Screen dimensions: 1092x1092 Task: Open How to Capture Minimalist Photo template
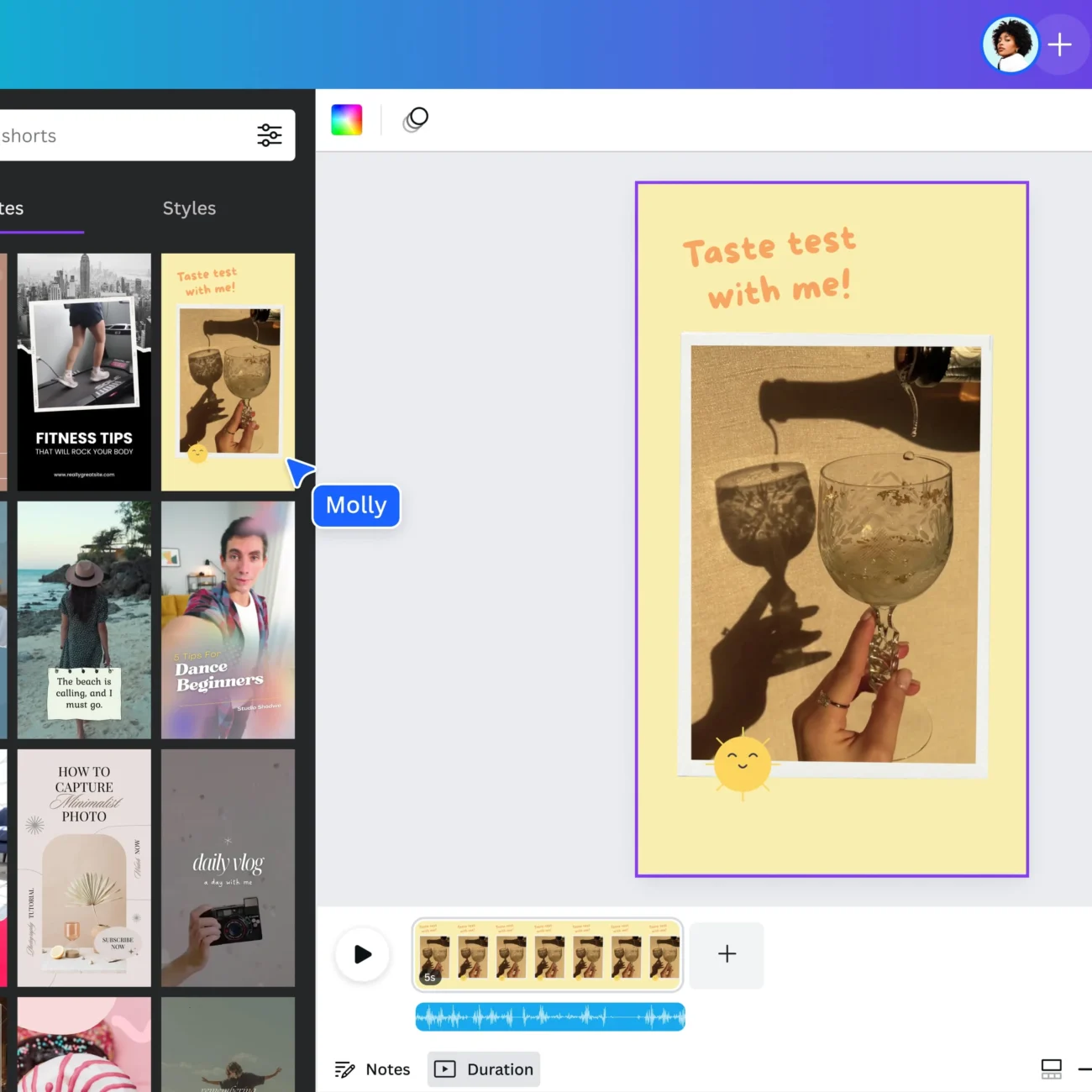point(84,868)
